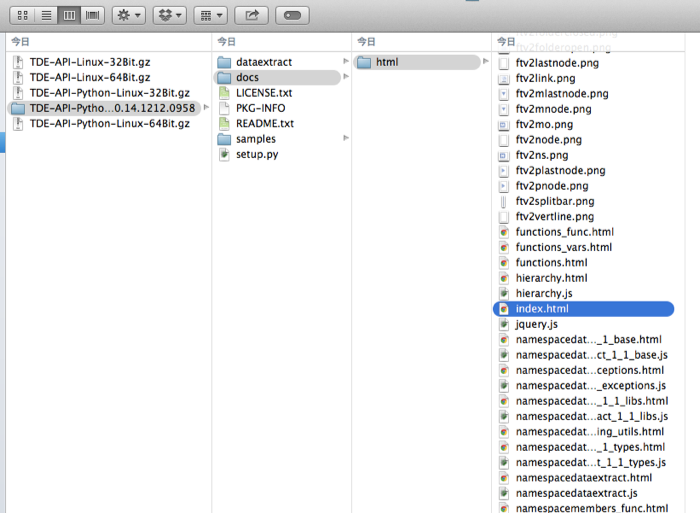Open the arrange-by grid dropdown
700x513 pixels.
coord(209,16)
